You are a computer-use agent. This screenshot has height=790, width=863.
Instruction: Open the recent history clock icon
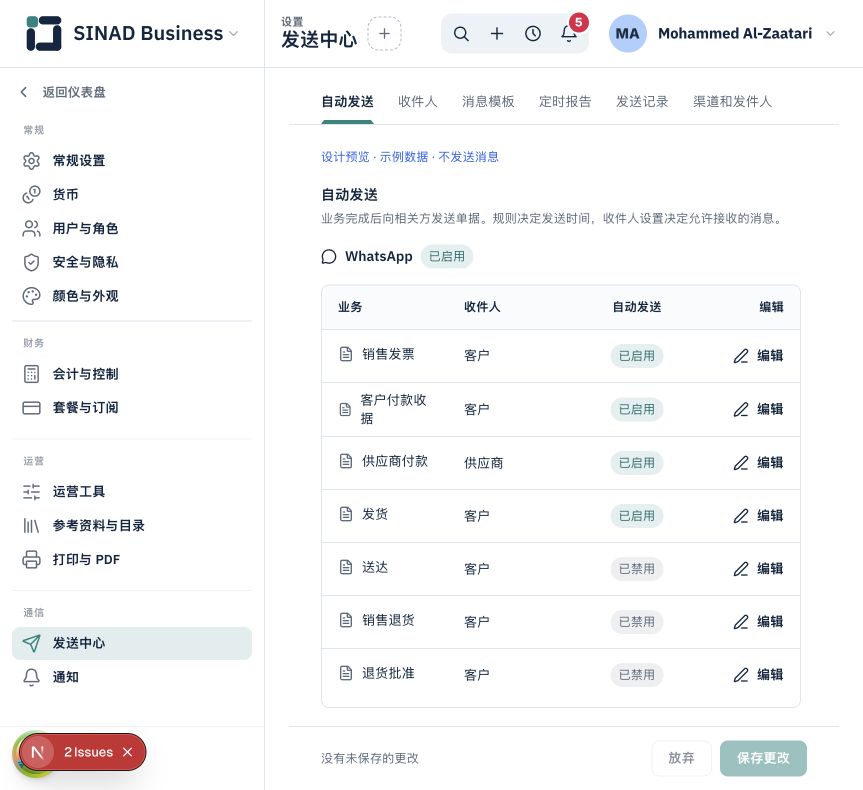point(533,34)
